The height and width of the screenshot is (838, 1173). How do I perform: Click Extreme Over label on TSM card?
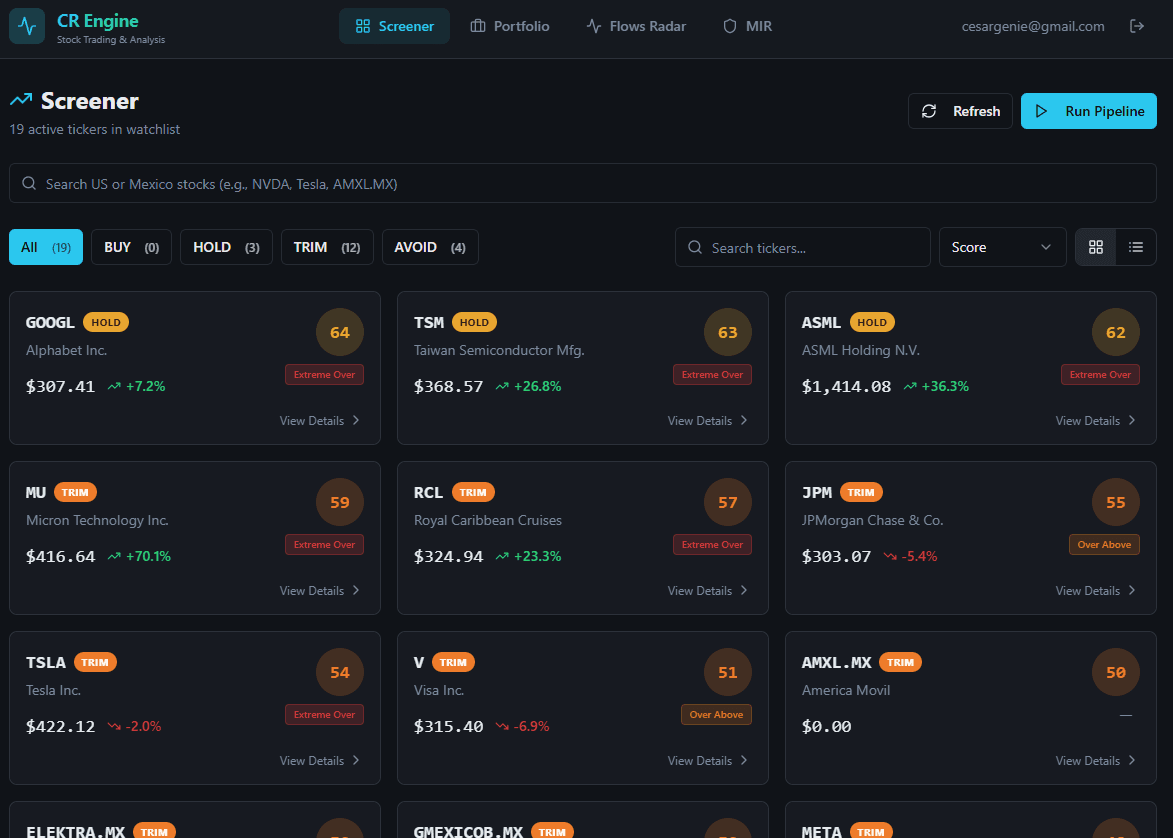pyautogui.click(x=712, y=375)
